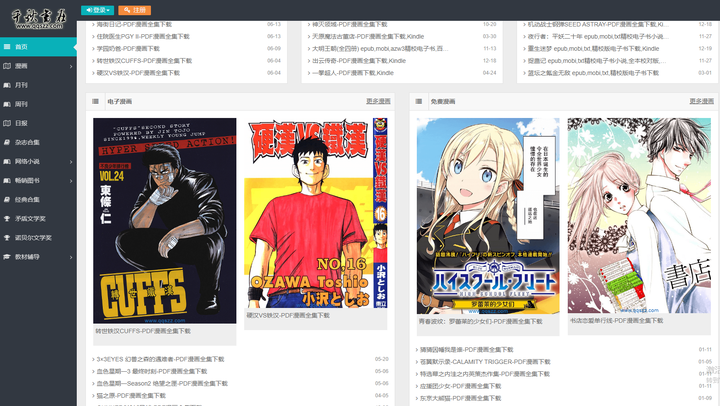The height and width of the screenshot is (406, 720).
Task: Expand the 畅销图书 submenu arrow
Action: tap(71, 181)
